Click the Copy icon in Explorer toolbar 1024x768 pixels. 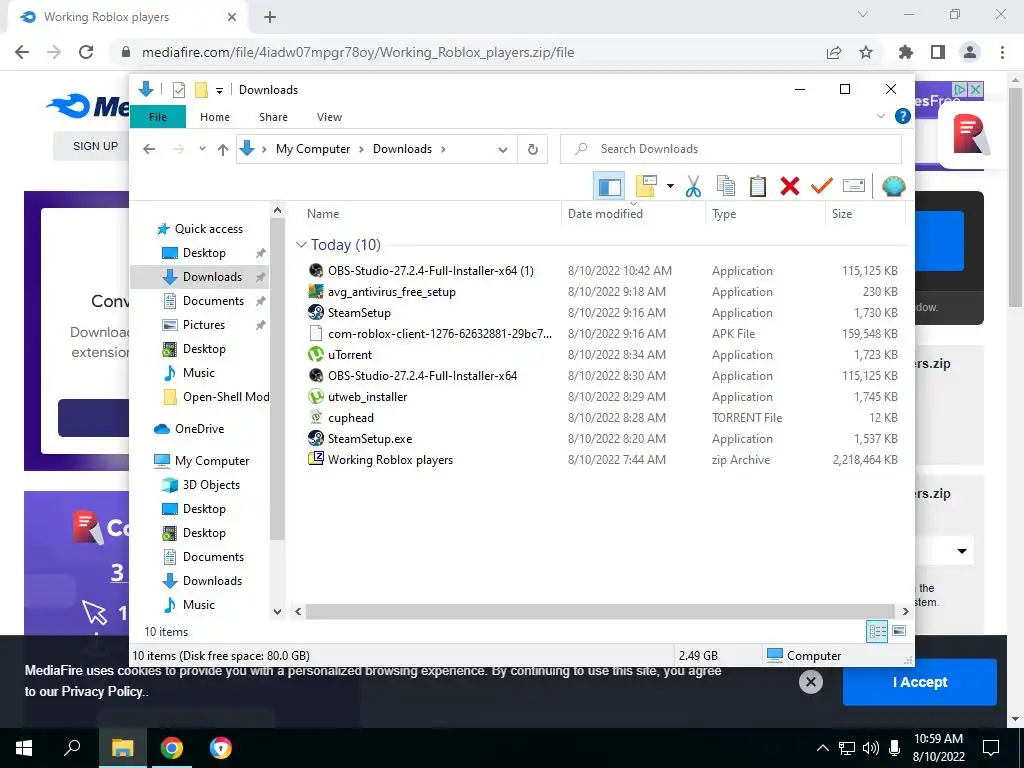[726, 186]
